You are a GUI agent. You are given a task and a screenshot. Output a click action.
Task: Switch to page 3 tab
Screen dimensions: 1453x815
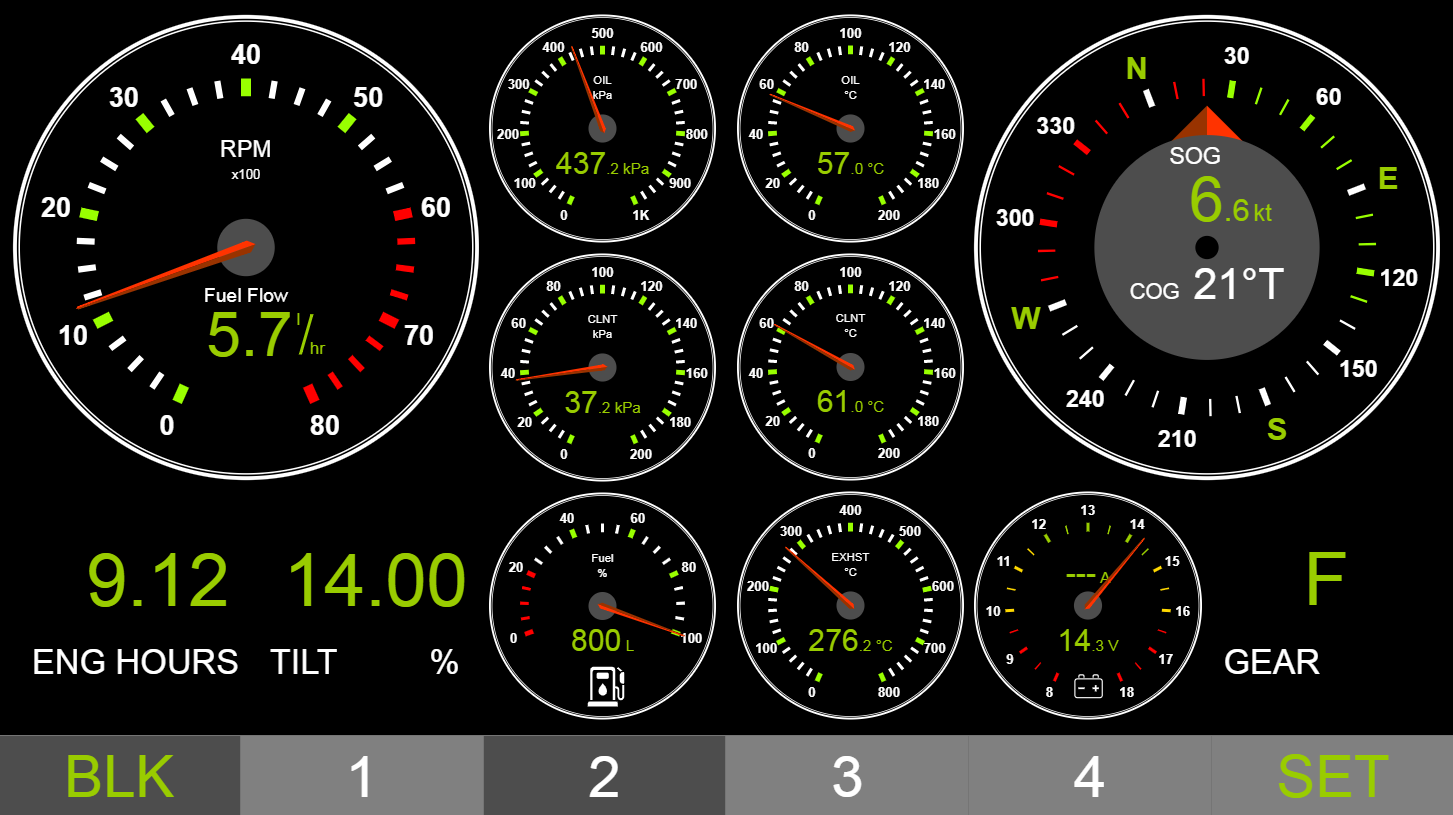pos(847,776)
